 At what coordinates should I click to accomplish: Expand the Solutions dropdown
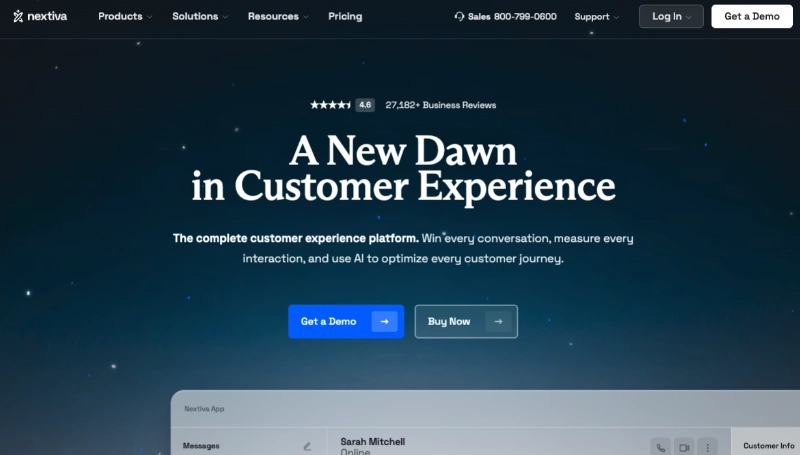click(200, 16)
